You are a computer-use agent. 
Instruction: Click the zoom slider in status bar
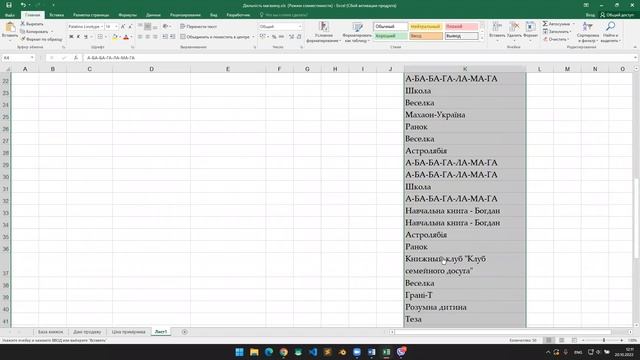click(x=604, y=340)
